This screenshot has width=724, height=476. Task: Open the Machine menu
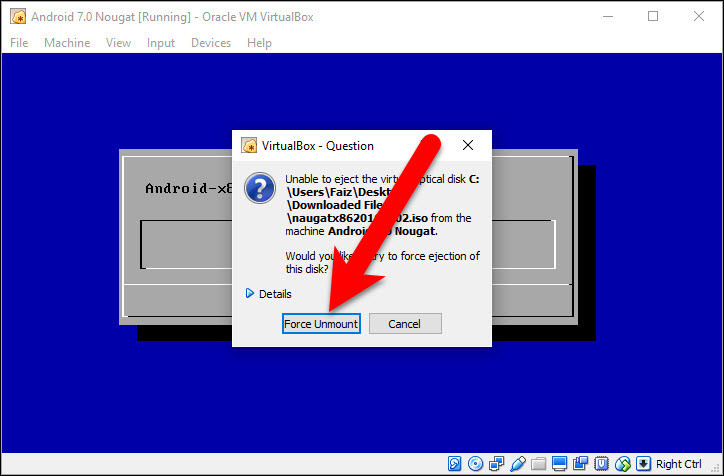click(67, 43)
